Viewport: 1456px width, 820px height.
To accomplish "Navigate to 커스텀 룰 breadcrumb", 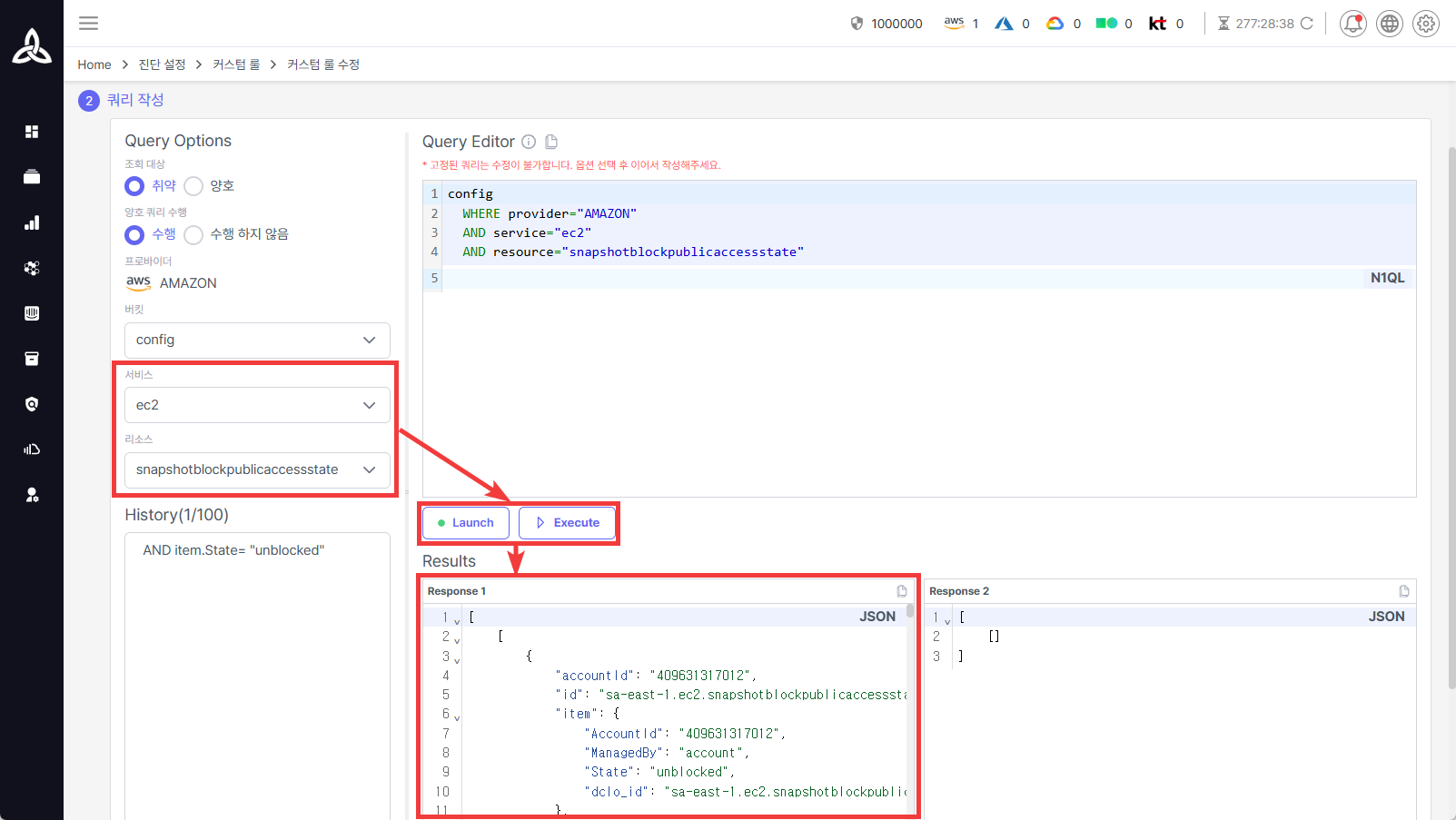I will 236,64.
